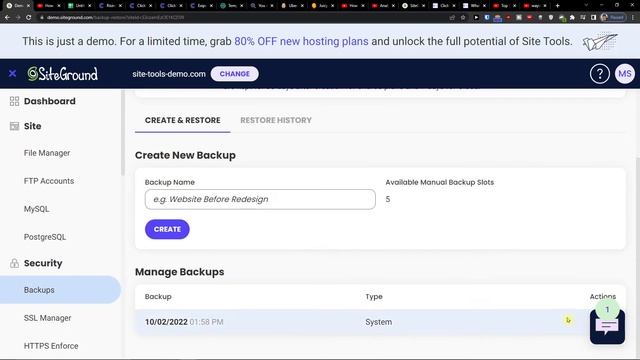
Task: Open SSL Manager from the sidebar
Action: (x=47, y=318)
